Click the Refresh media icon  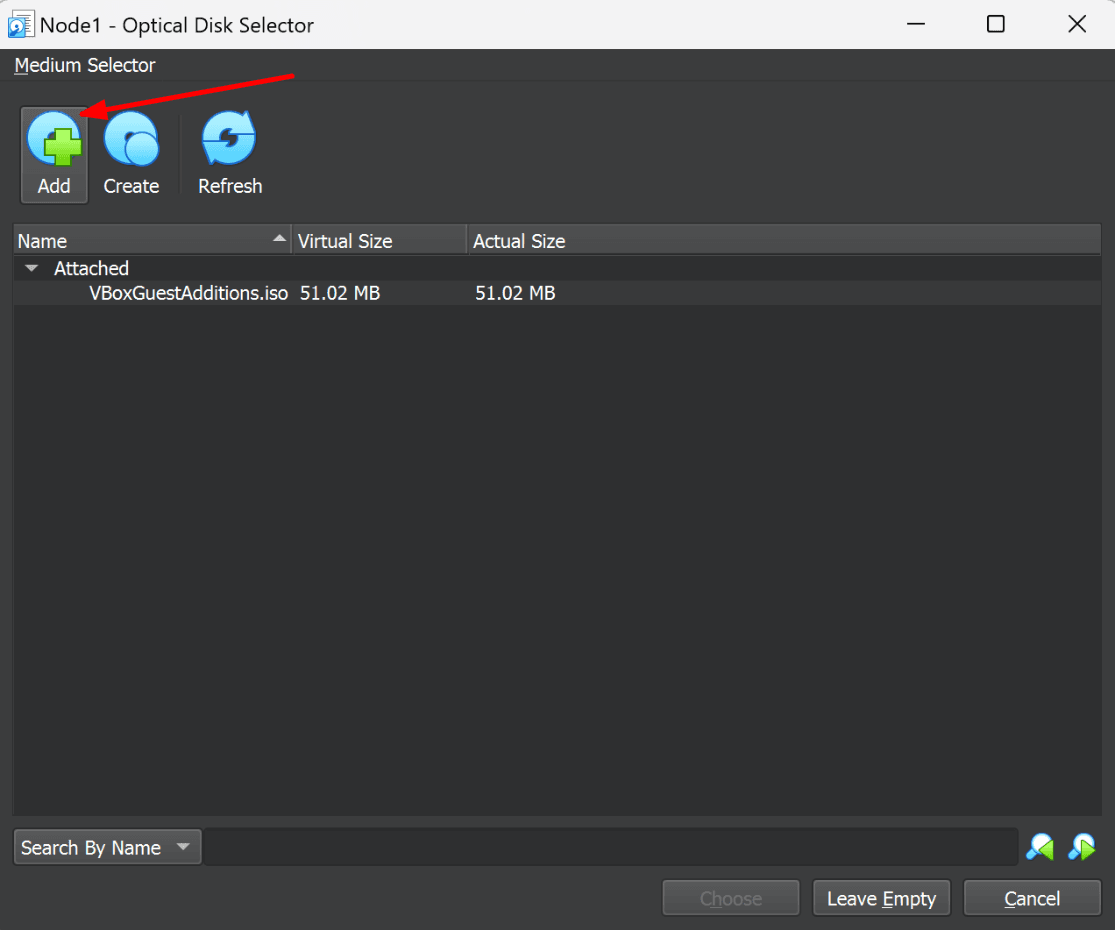[x=229, y=140]
